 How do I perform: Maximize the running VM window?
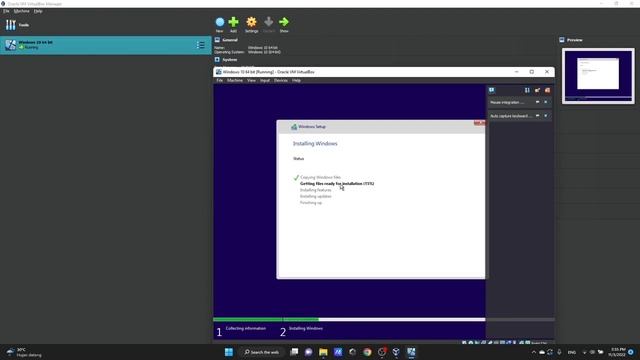pyautogui.click(x=531, y=72)
